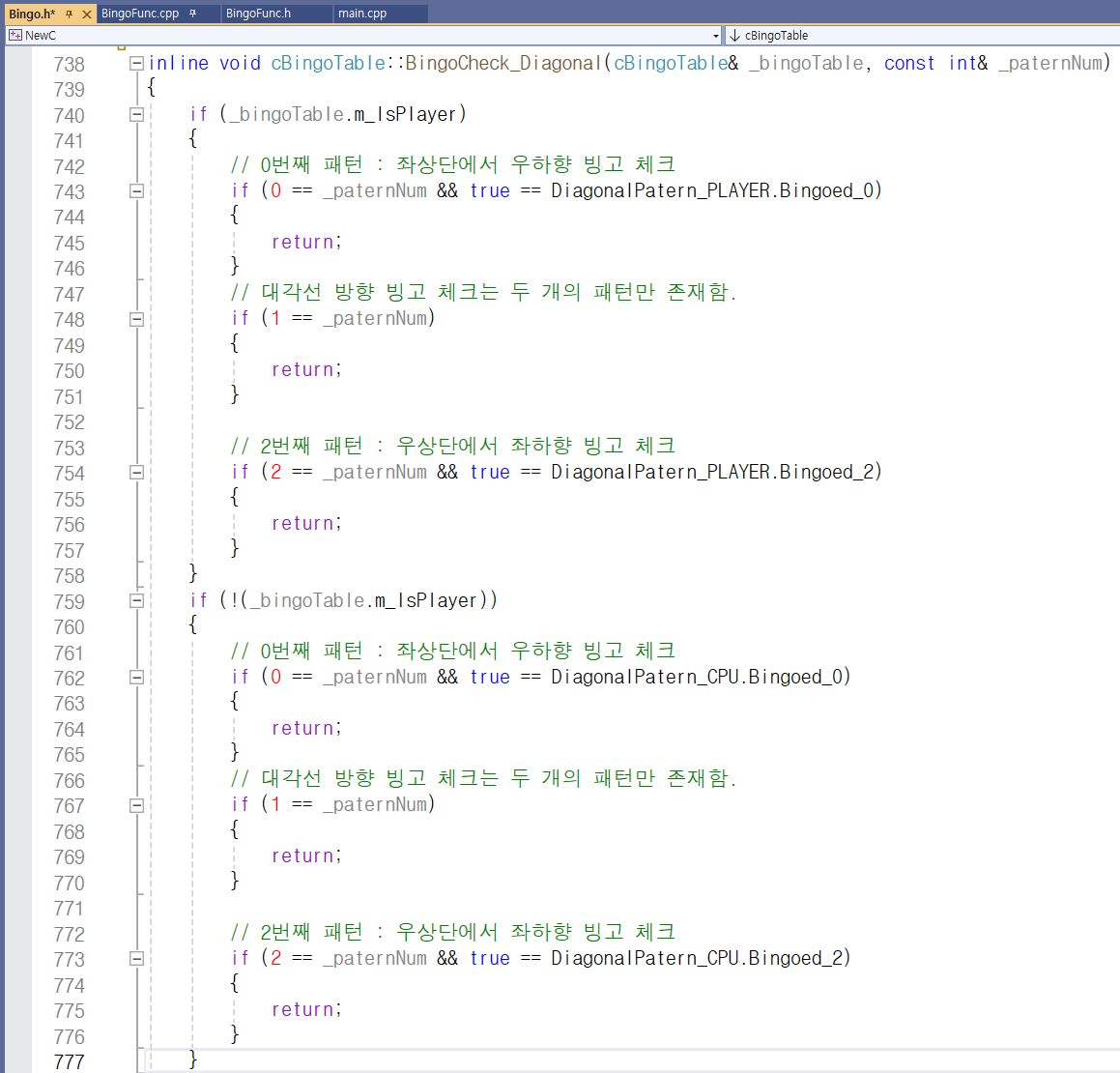Collapse the if block at line 748

[136, 319]
